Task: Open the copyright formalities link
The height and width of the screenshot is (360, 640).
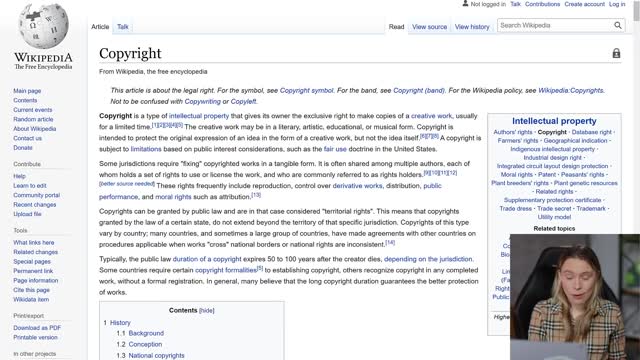Action: coord(226,270)
